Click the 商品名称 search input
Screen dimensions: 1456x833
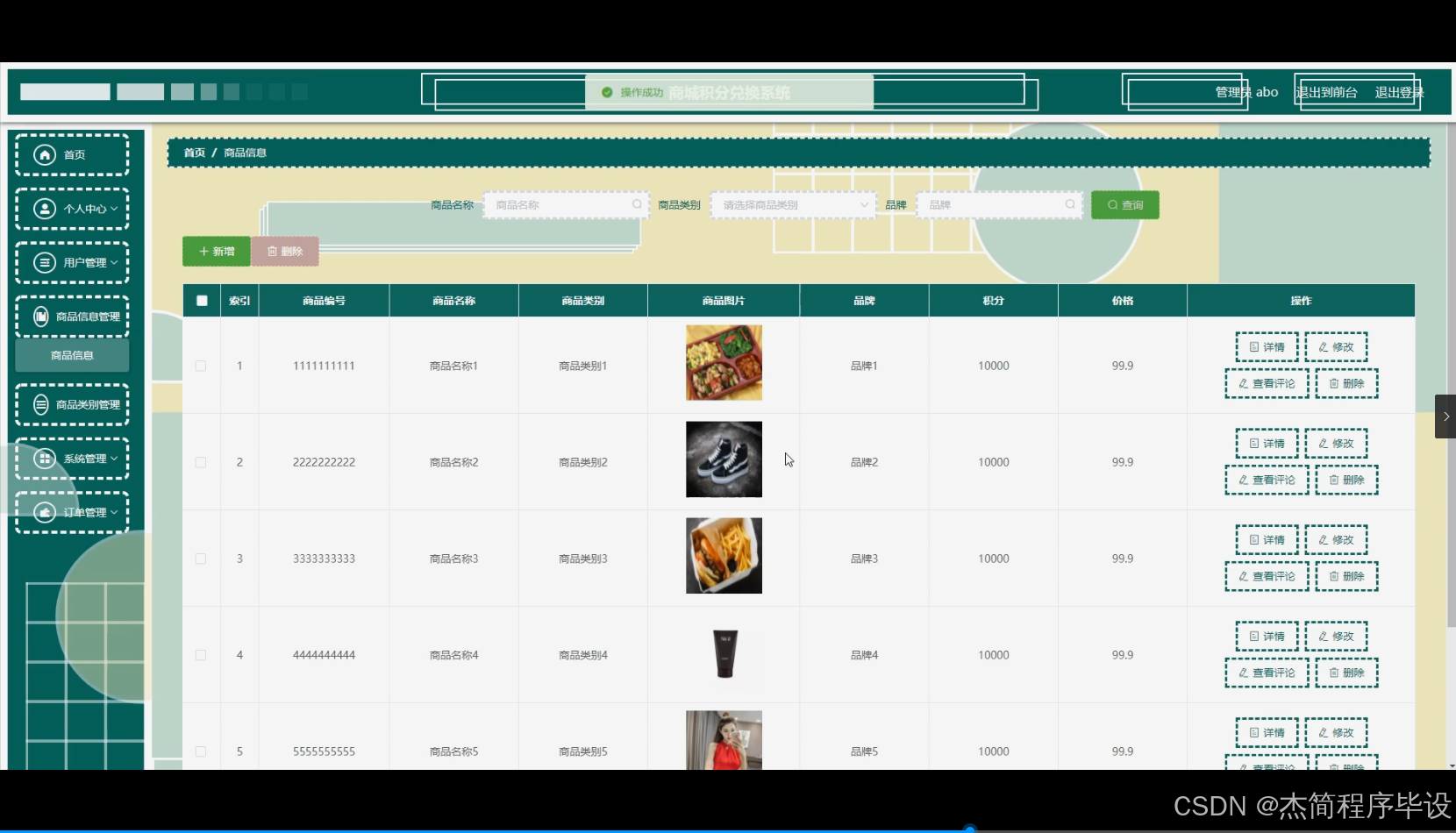[x=566, y=204]
